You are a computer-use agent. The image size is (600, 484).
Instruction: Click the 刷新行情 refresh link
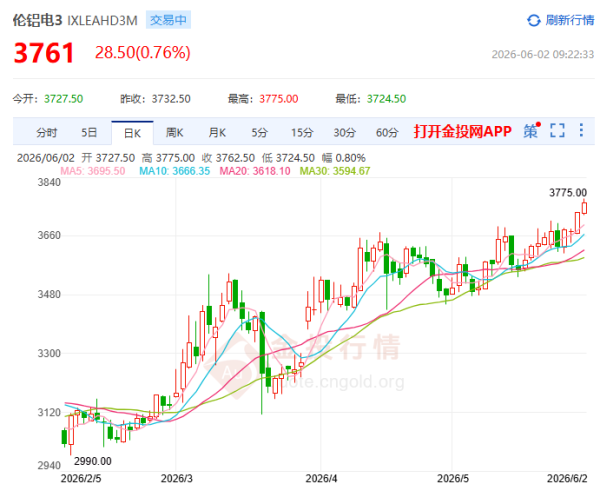569,20
